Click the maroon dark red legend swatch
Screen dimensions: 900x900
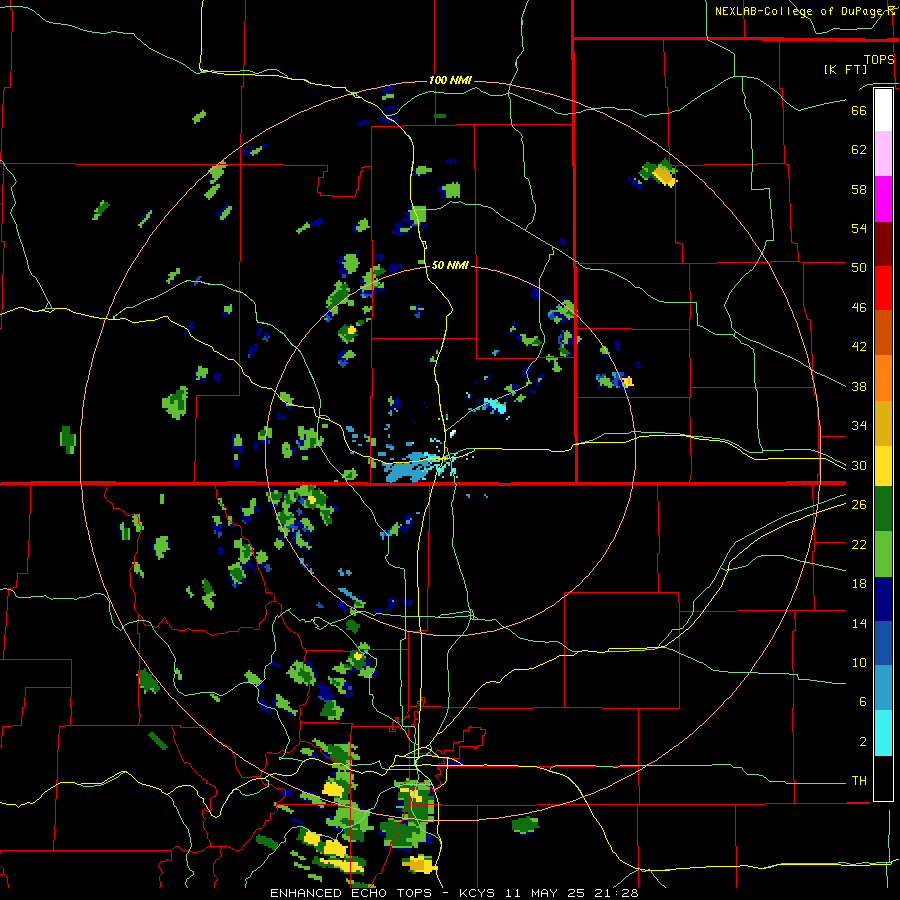(883, 244)
